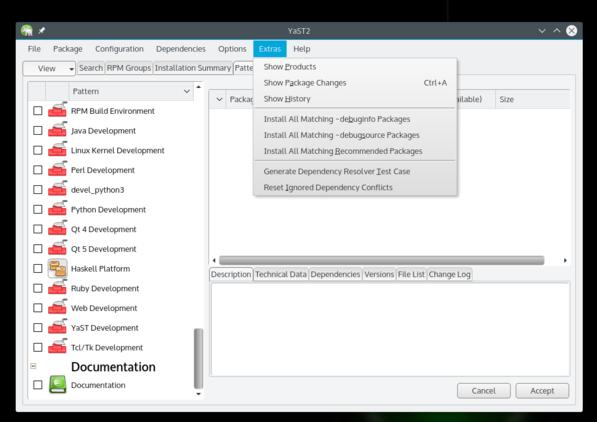This screenshot has width=597, height=422.
Task: Check the Java Development checkbox
Action: pos(38,131)
